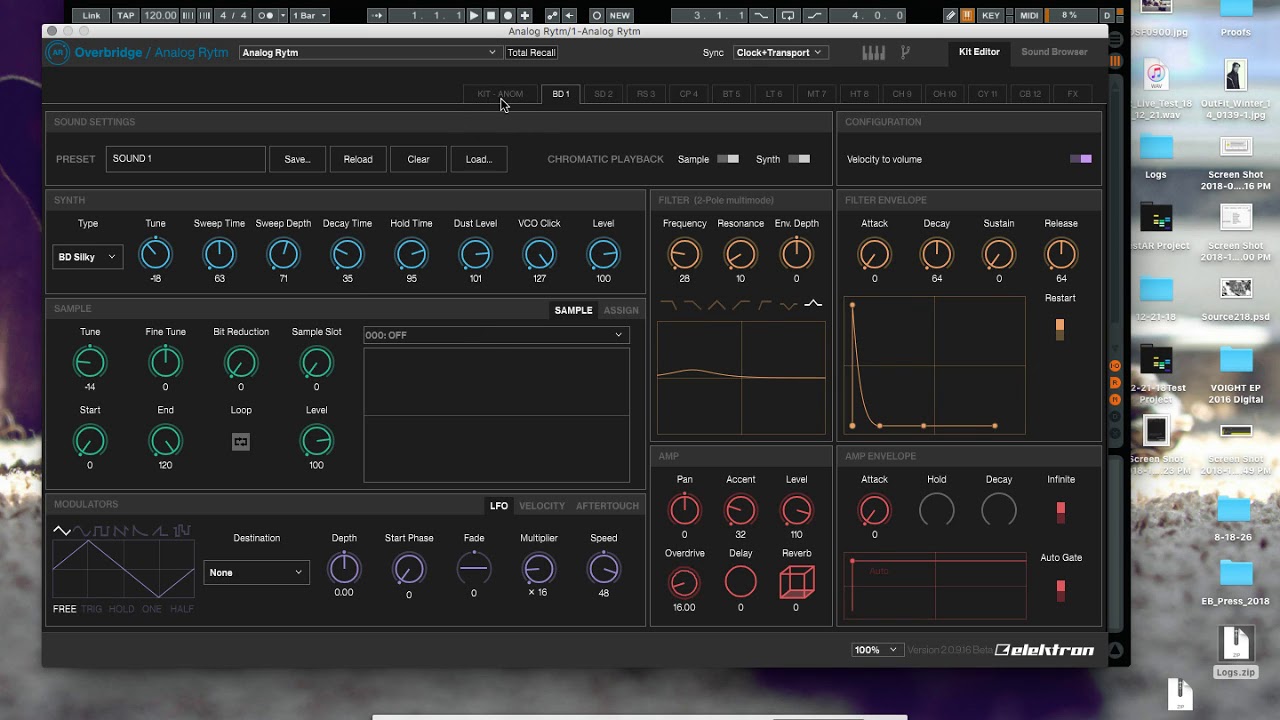The image size is (1280, 720).
Task: Open the VELOCITY modulator tab
Action: point(542,506)
